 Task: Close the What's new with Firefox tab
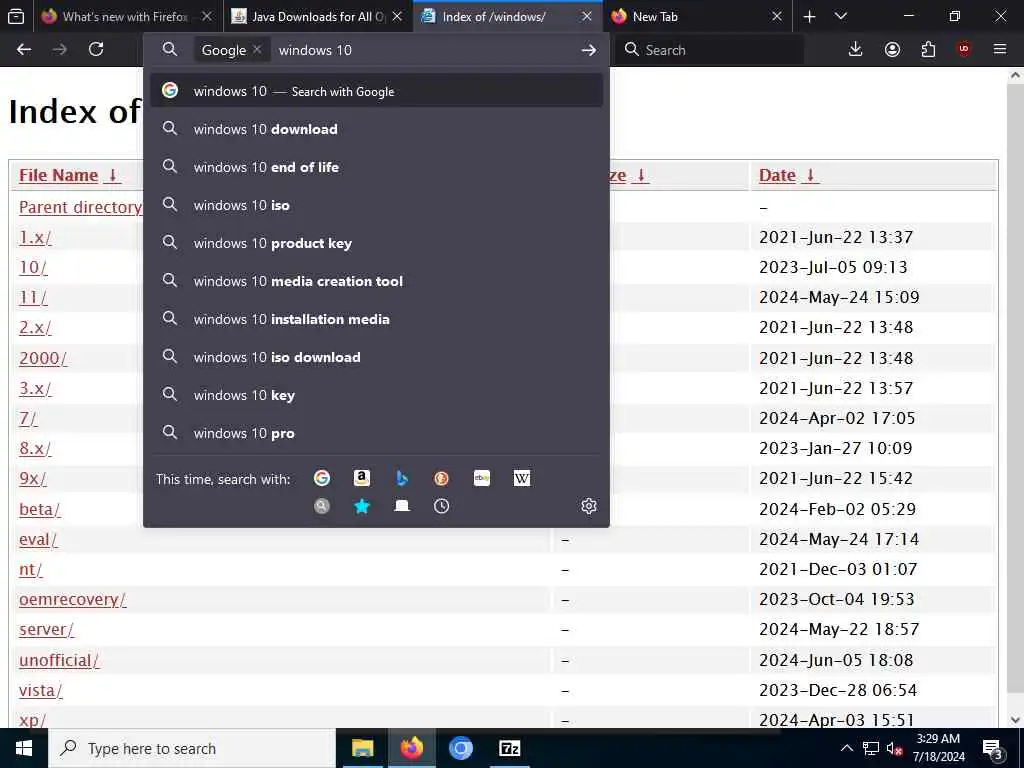tap(207, 16)
